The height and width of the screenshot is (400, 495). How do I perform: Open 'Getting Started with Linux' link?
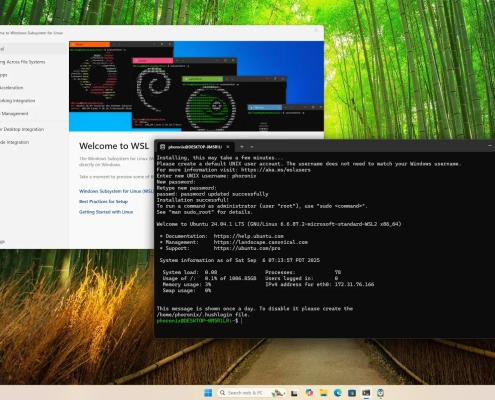[106, 212]
